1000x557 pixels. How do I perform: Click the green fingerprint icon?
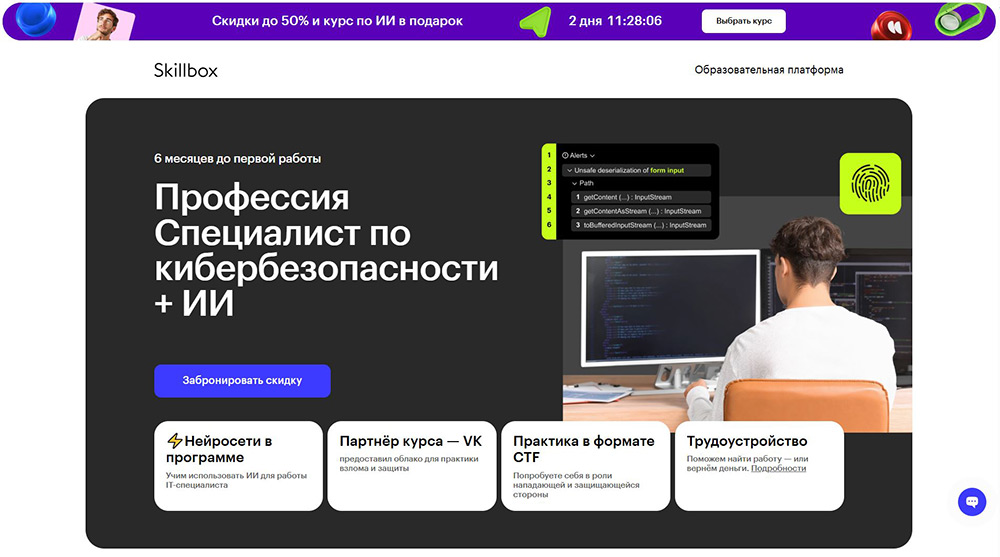tap(871, 184)
